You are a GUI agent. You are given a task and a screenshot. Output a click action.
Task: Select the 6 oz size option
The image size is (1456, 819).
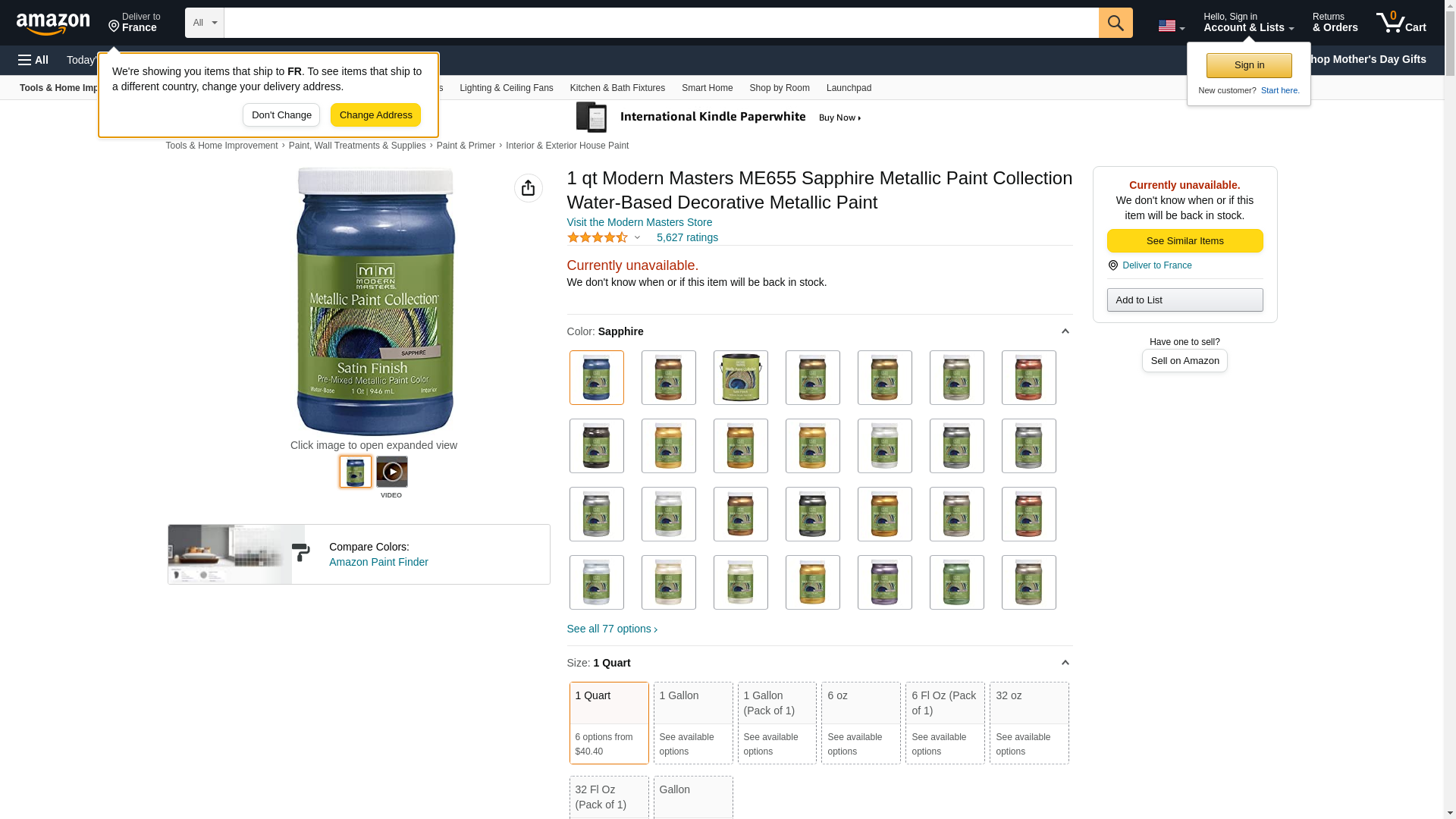pyautogui.click(x=860, y=722)
